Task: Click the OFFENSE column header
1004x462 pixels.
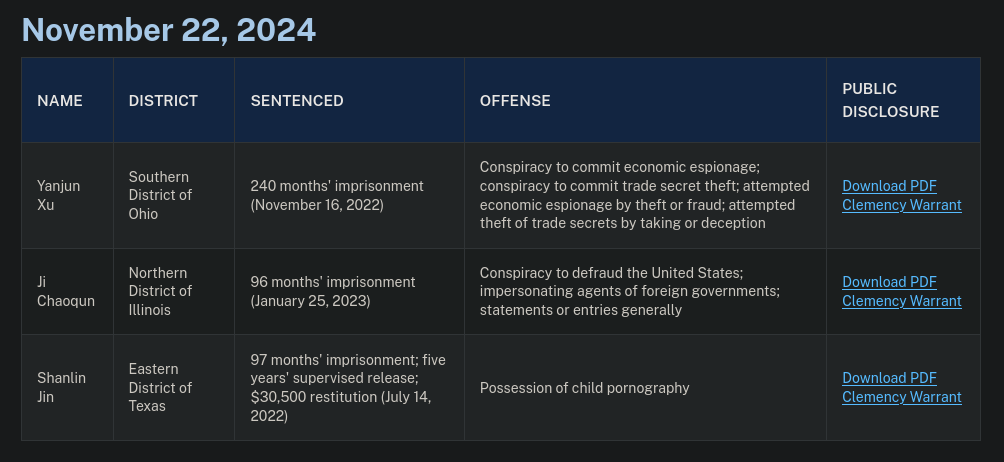Action: pos(515,101)
